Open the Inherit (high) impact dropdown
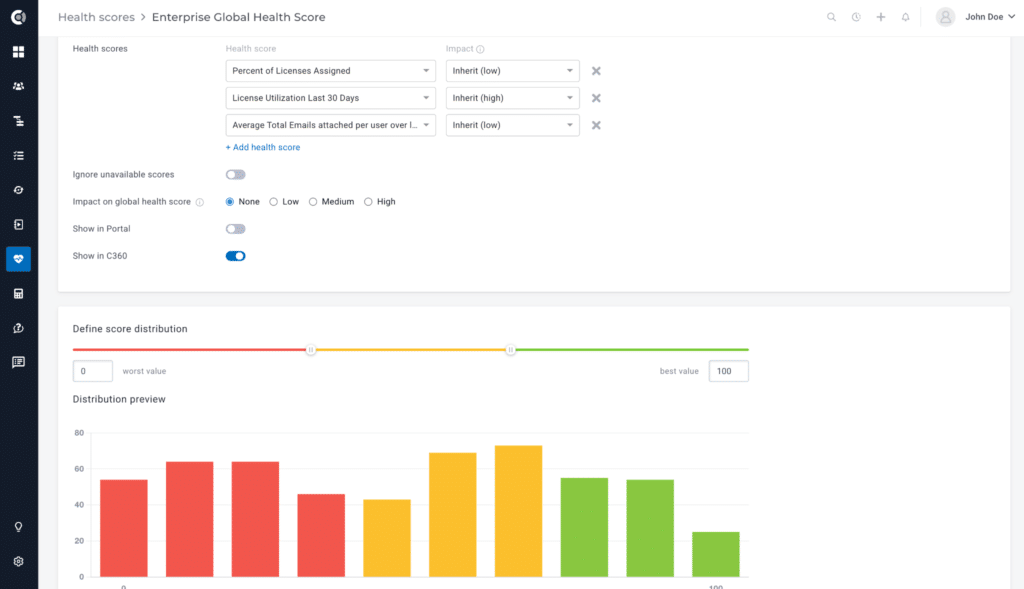 pos(513,98)
